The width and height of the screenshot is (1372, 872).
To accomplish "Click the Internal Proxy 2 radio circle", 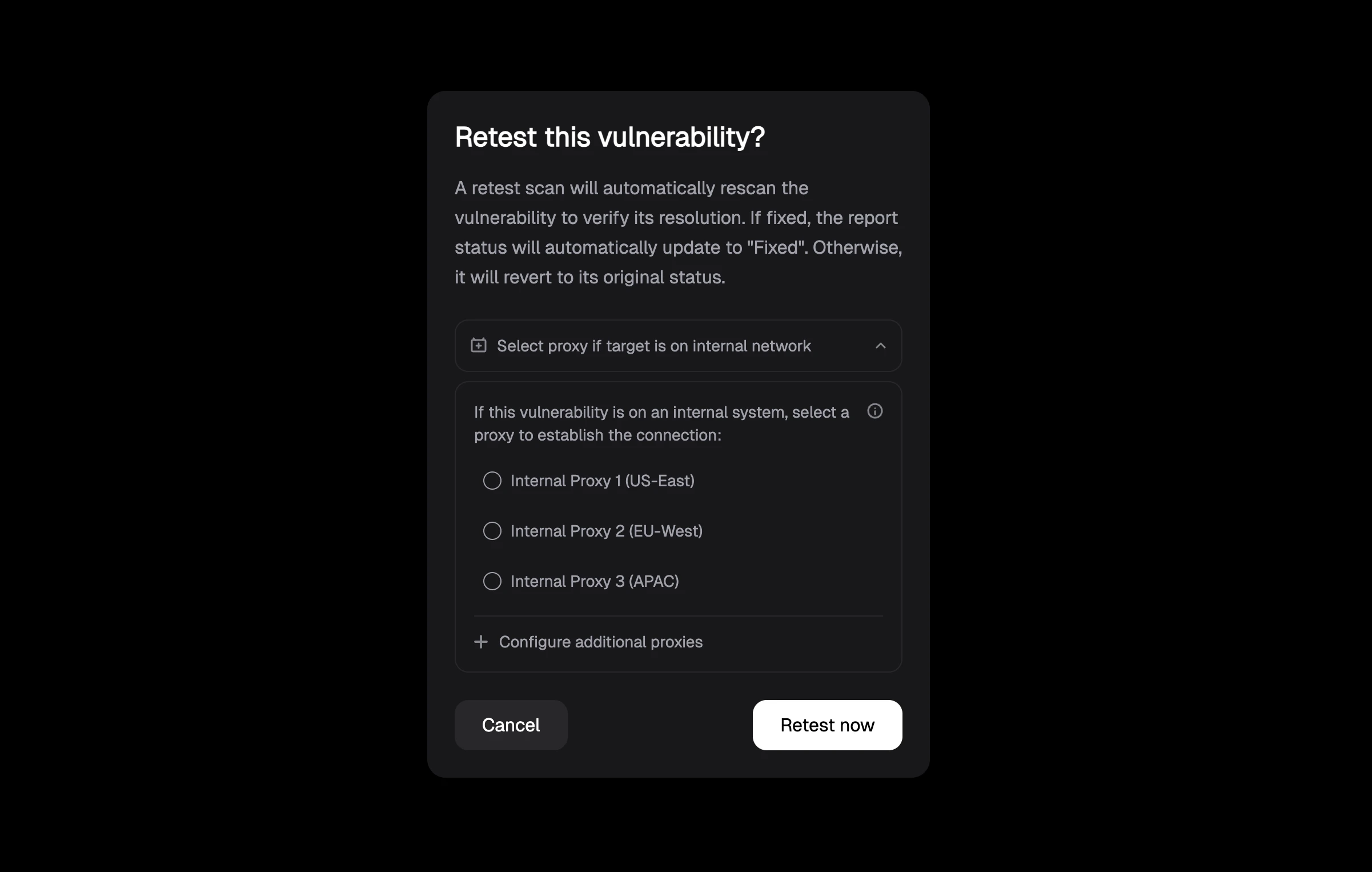I will click(x=492, y=531).
